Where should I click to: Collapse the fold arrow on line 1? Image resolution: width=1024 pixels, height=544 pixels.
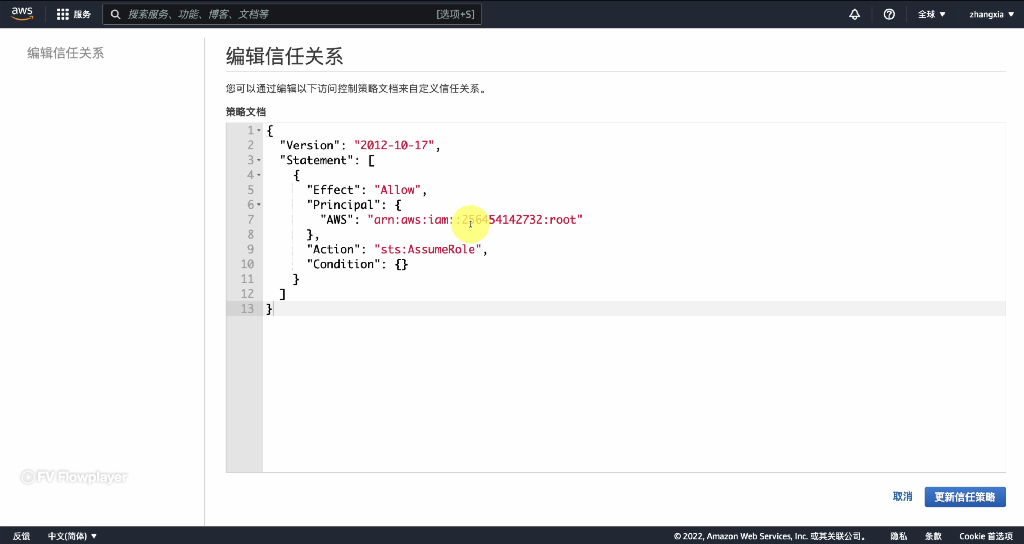tap(259, 131)
